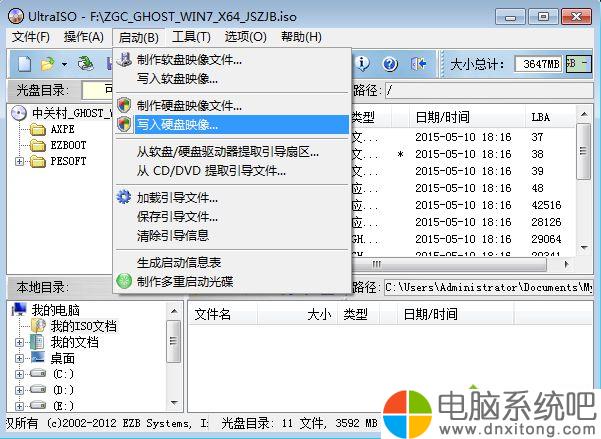Open the 工具(T) menu

point(191,37)
